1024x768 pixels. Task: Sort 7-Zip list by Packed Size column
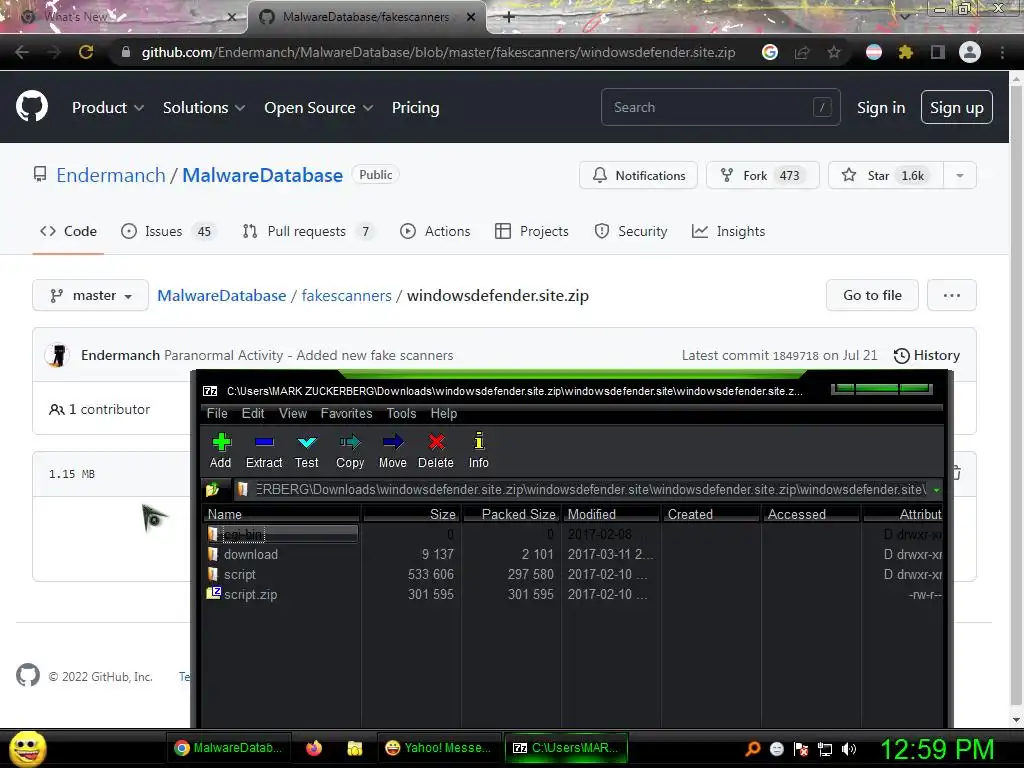(511, 515)
